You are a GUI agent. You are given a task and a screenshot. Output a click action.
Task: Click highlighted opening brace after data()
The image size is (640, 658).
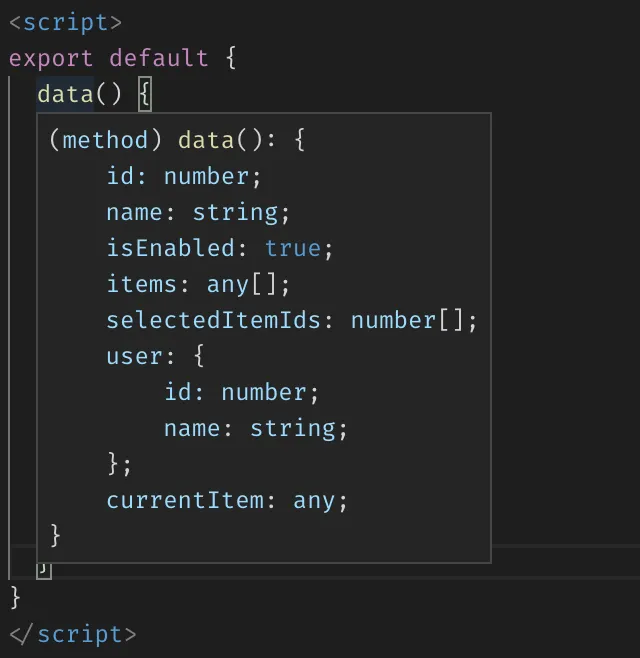(x=145, y=95)
